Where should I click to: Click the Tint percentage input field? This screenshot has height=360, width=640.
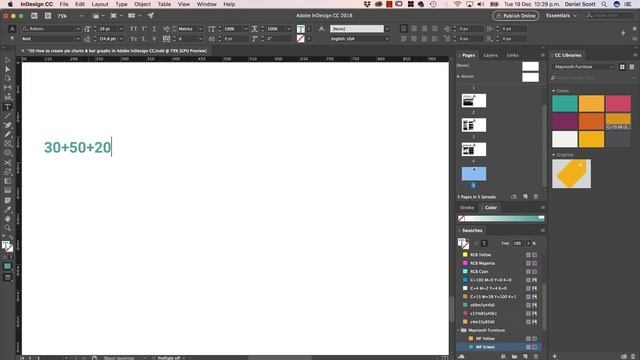pyautogui.click(x=518, y=243)
